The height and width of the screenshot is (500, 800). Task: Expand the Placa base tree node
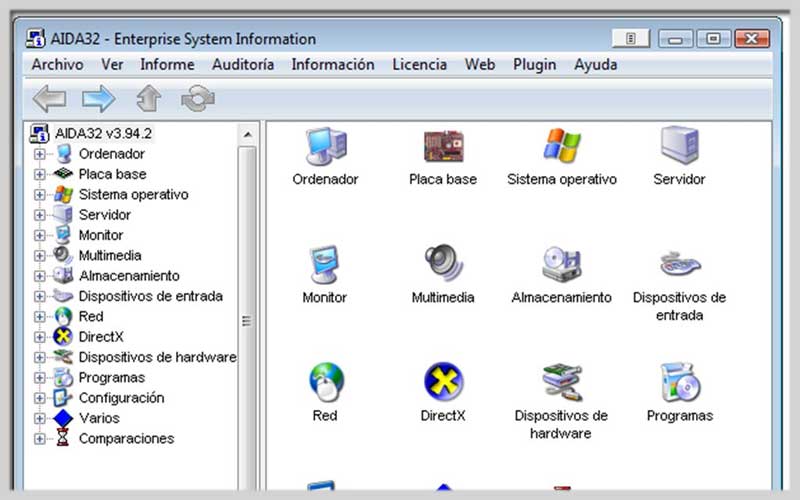(39, 174)
